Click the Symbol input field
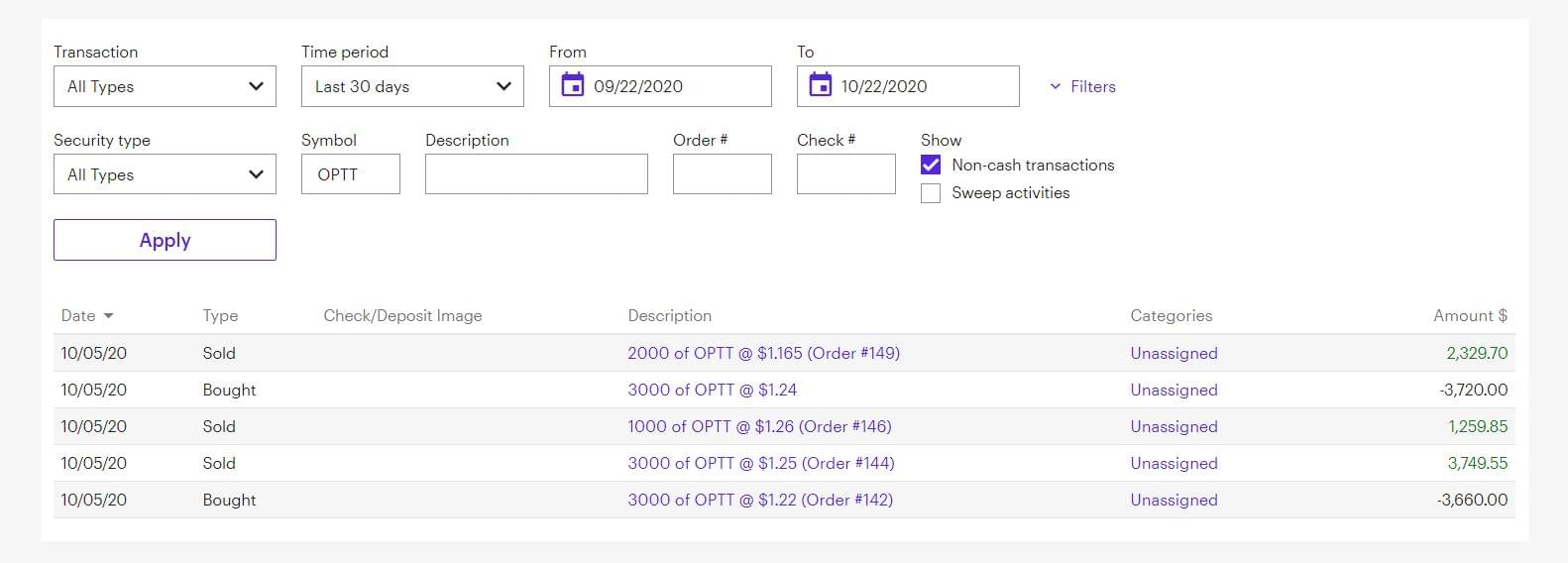 351,174
